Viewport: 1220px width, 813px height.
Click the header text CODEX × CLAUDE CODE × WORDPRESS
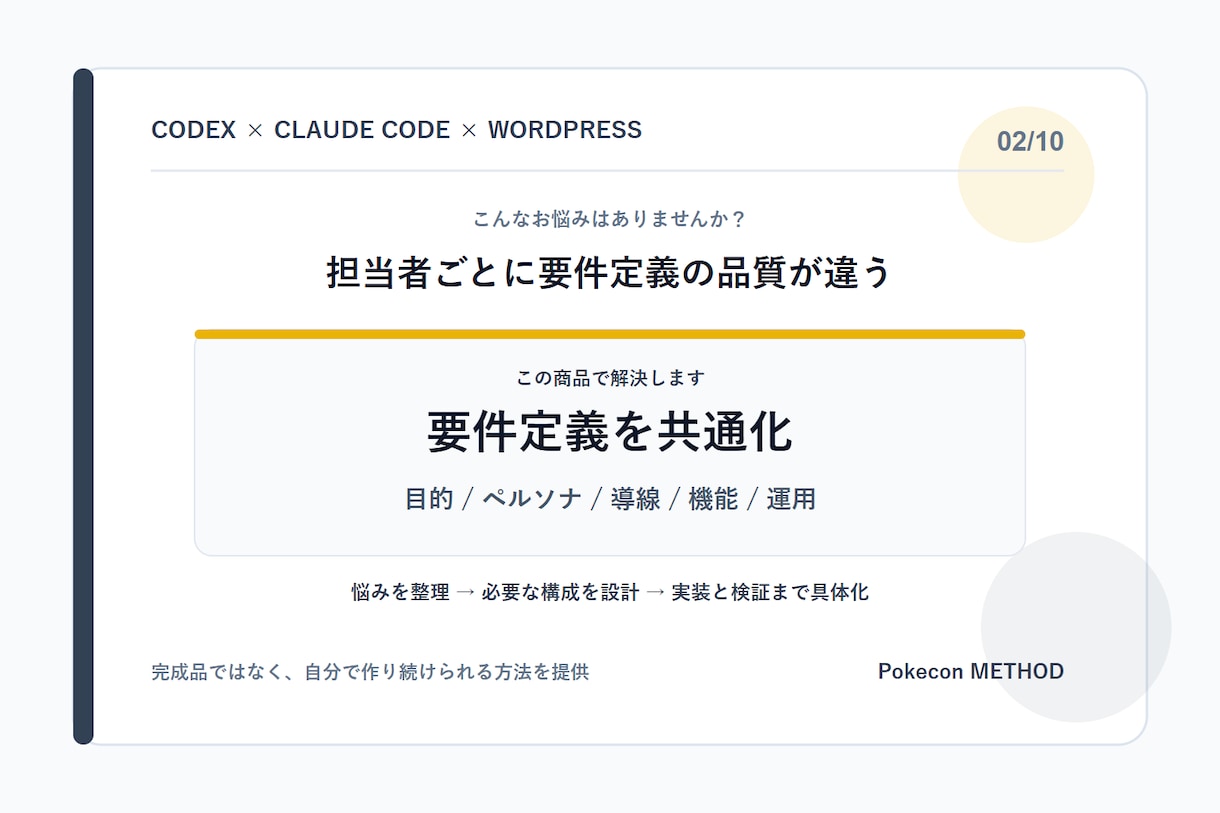coord(396,130)
